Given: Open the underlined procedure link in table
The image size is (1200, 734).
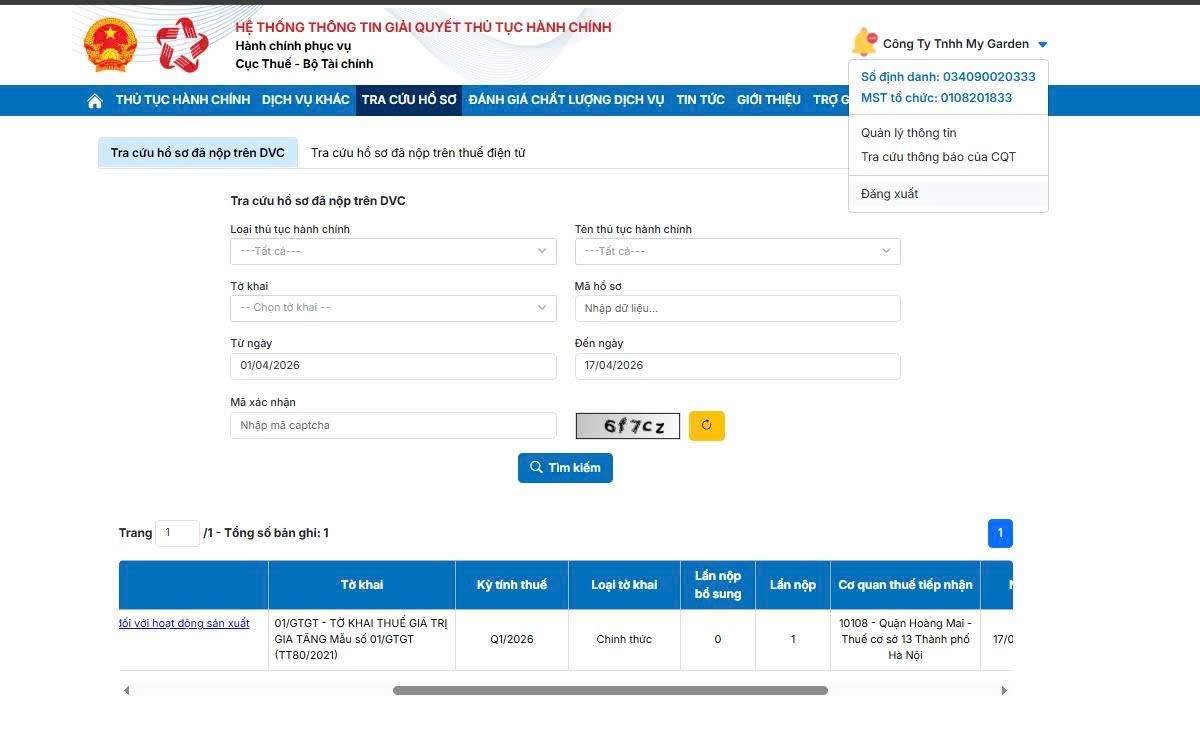Looking at the screenshot, I should point(184,623).
